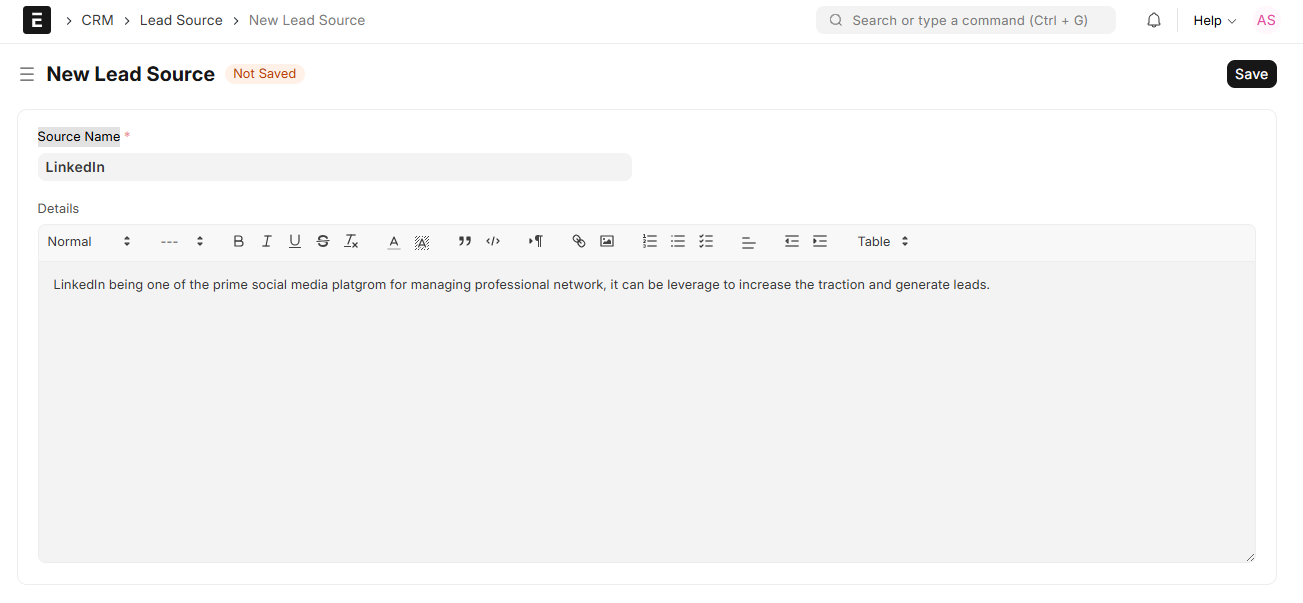Go to CRM breadcrumb
Image resolution: width=1303 pixels, height=603 pixels.
[97, 20]
